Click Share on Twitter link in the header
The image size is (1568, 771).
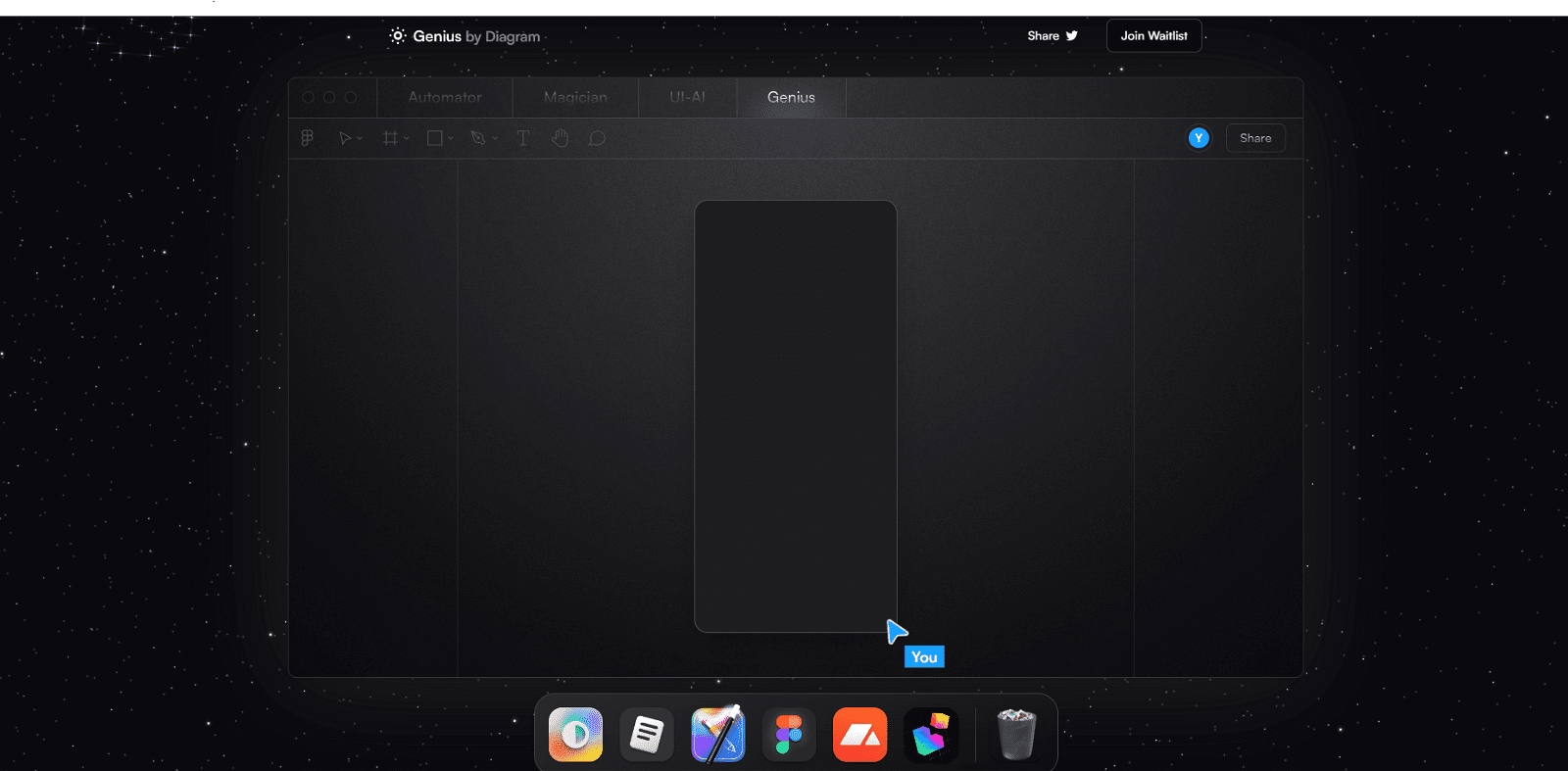pyautogui.click(x=1053, y=35)
